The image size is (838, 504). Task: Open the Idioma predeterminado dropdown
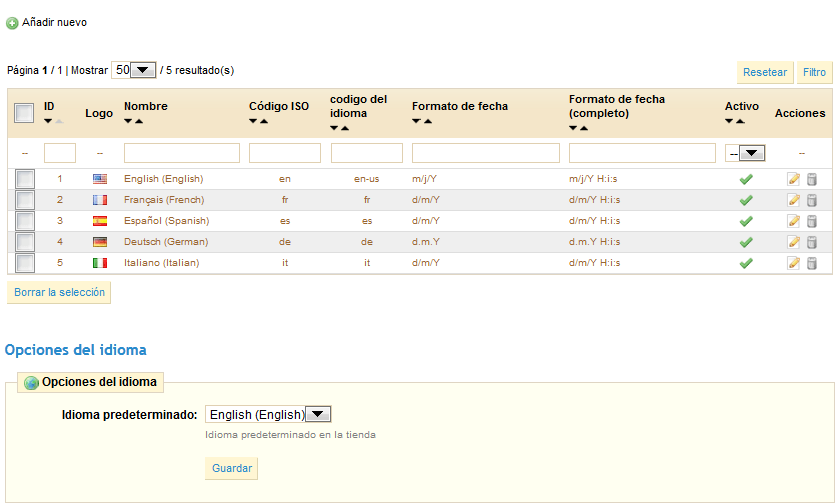(268, 414)
